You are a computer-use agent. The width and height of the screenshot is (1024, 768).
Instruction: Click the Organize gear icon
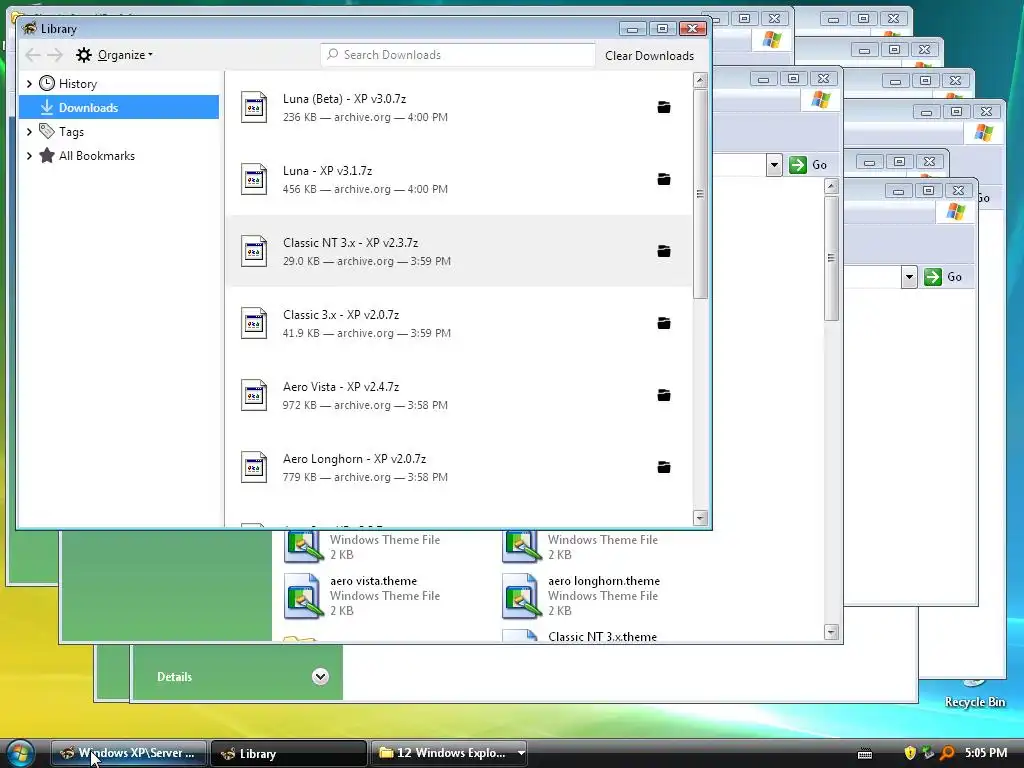pyautogui.click(x=84, y=55)
